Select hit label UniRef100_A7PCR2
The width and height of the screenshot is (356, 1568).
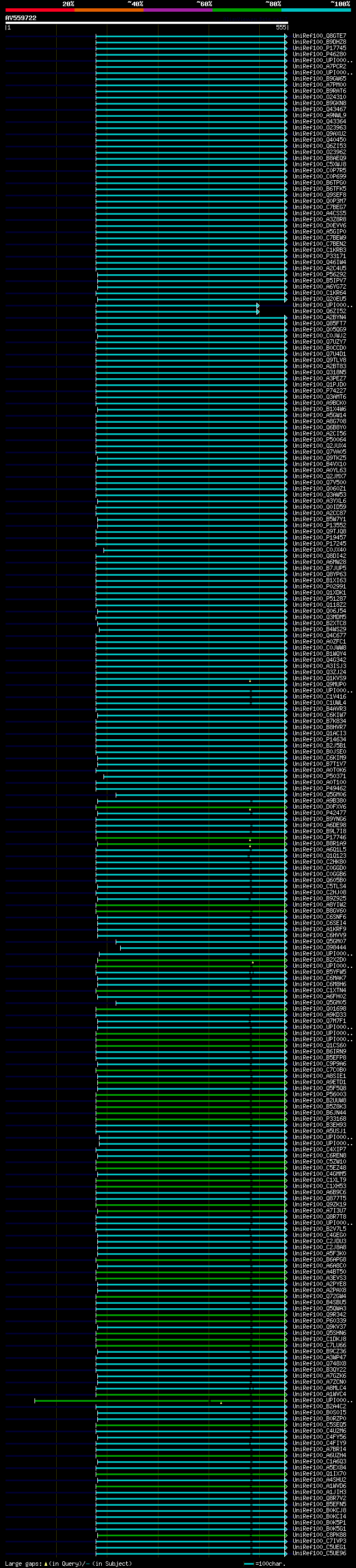coord(319,66)
